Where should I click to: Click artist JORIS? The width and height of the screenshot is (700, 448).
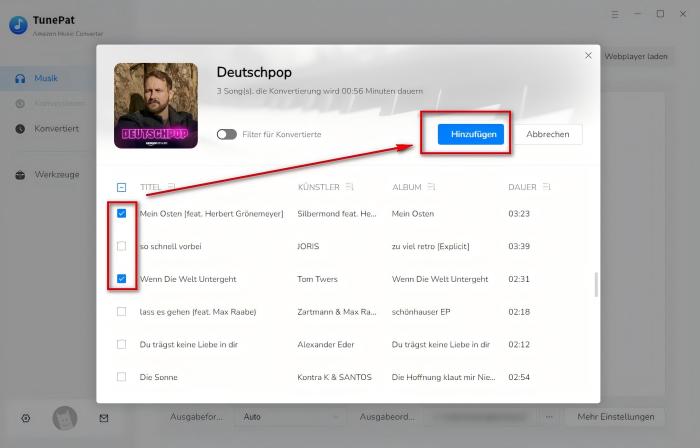point(308,246)
